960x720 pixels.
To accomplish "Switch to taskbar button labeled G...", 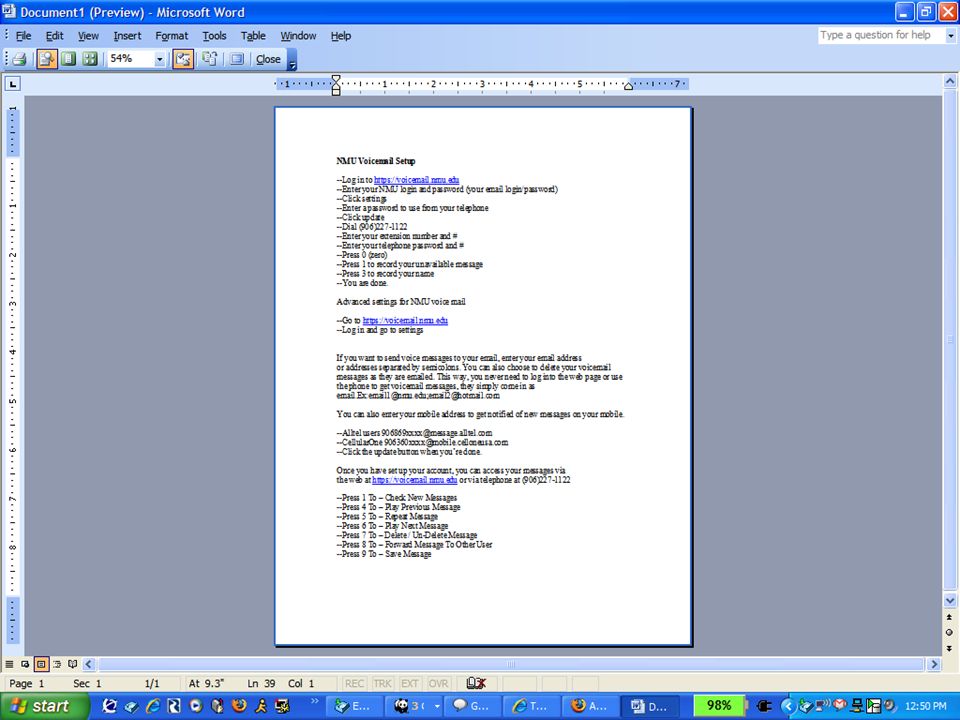I will tap(471, 706).
